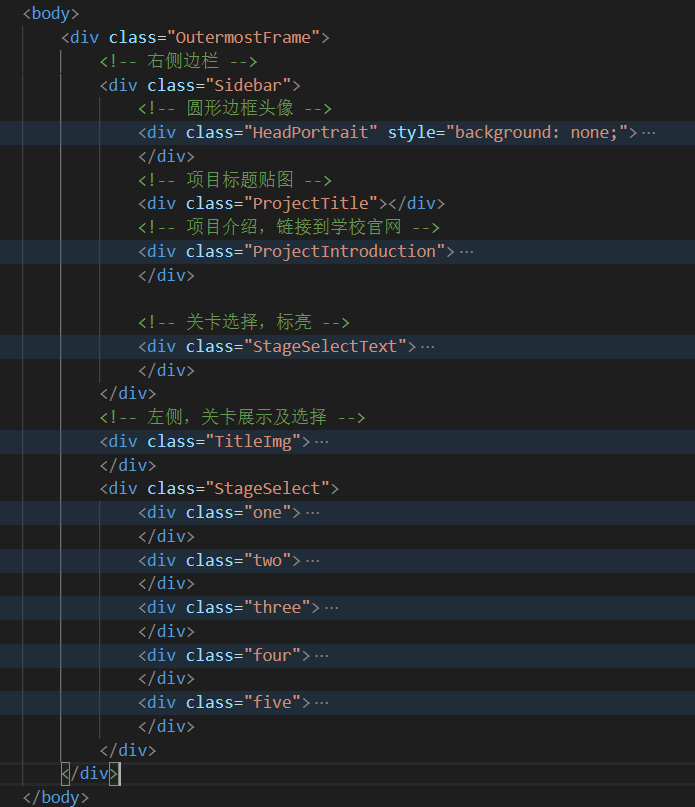Click the "StageSelect" class value
This screenshot has height=807, width=695.
268,489
